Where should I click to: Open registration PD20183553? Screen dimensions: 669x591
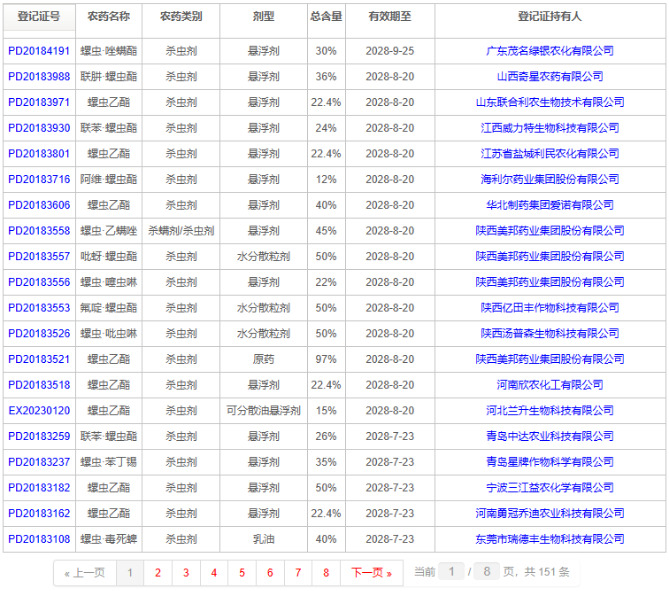[x=39, y=307]
